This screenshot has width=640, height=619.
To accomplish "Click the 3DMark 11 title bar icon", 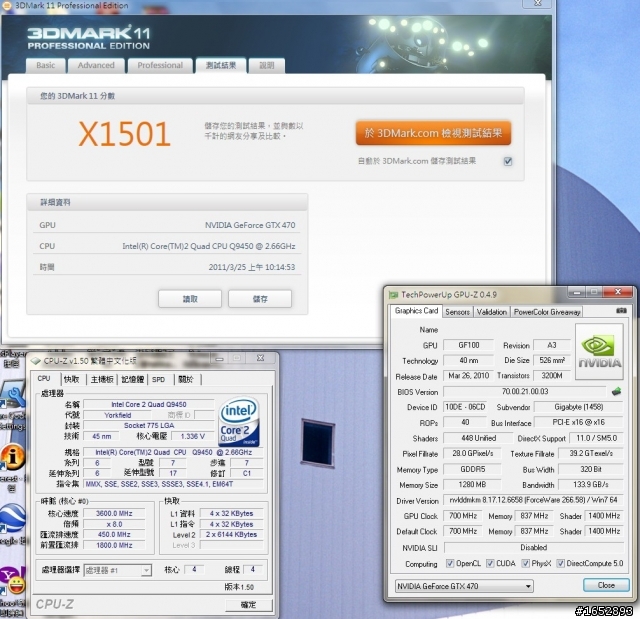I will click(x=7, y=6).
